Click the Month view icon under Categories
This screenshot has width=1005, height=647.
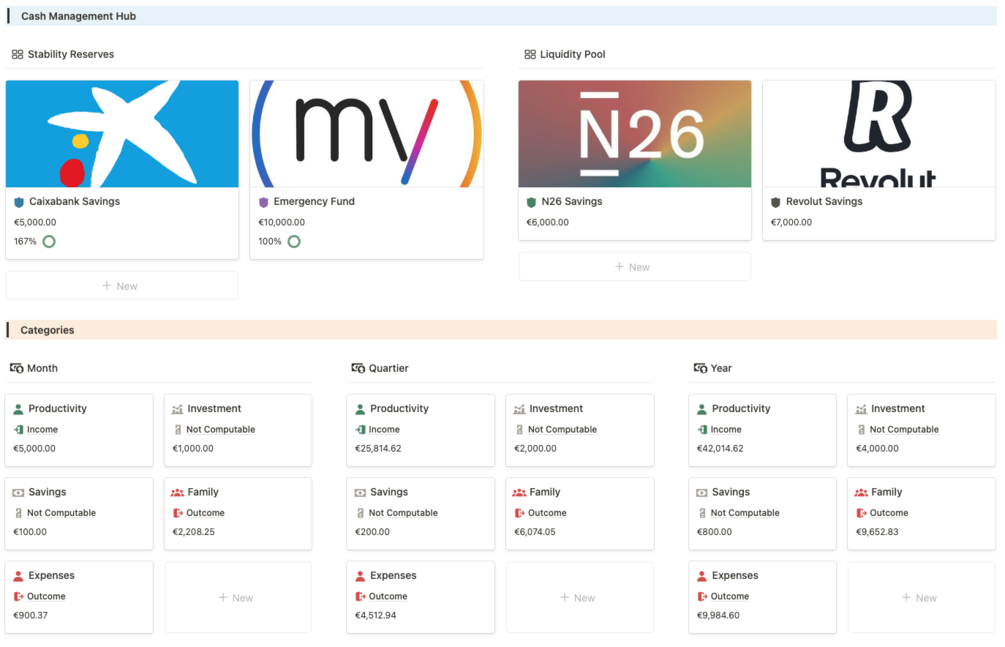pos(17,369)
